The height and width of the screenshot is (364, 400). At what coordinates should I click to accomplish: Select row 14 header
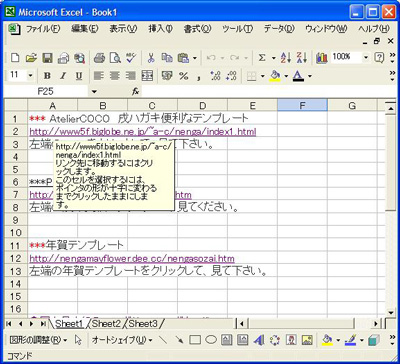point(15,284)
